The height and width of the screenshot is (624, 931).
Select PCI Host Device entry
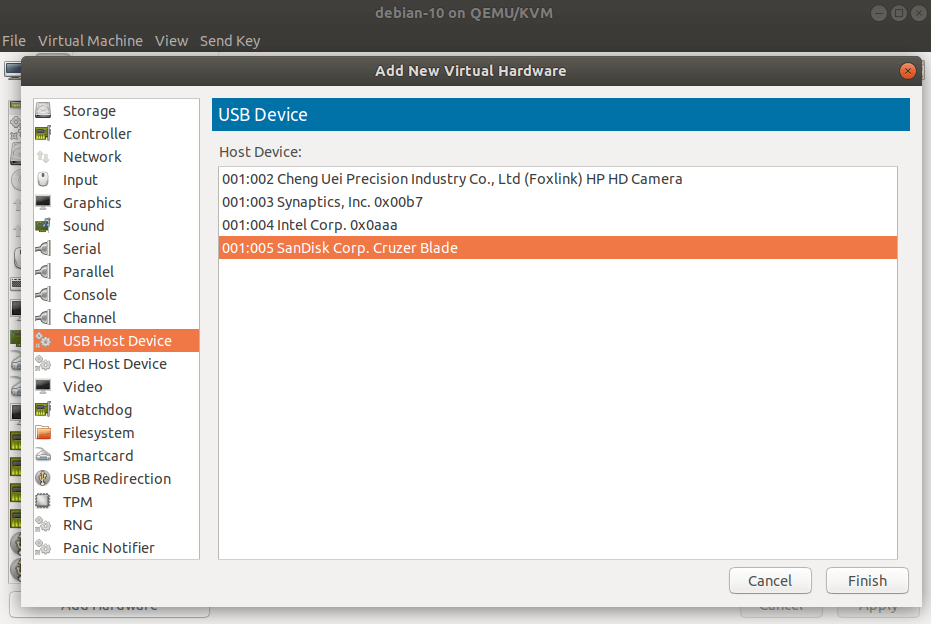tap(116, 363)
